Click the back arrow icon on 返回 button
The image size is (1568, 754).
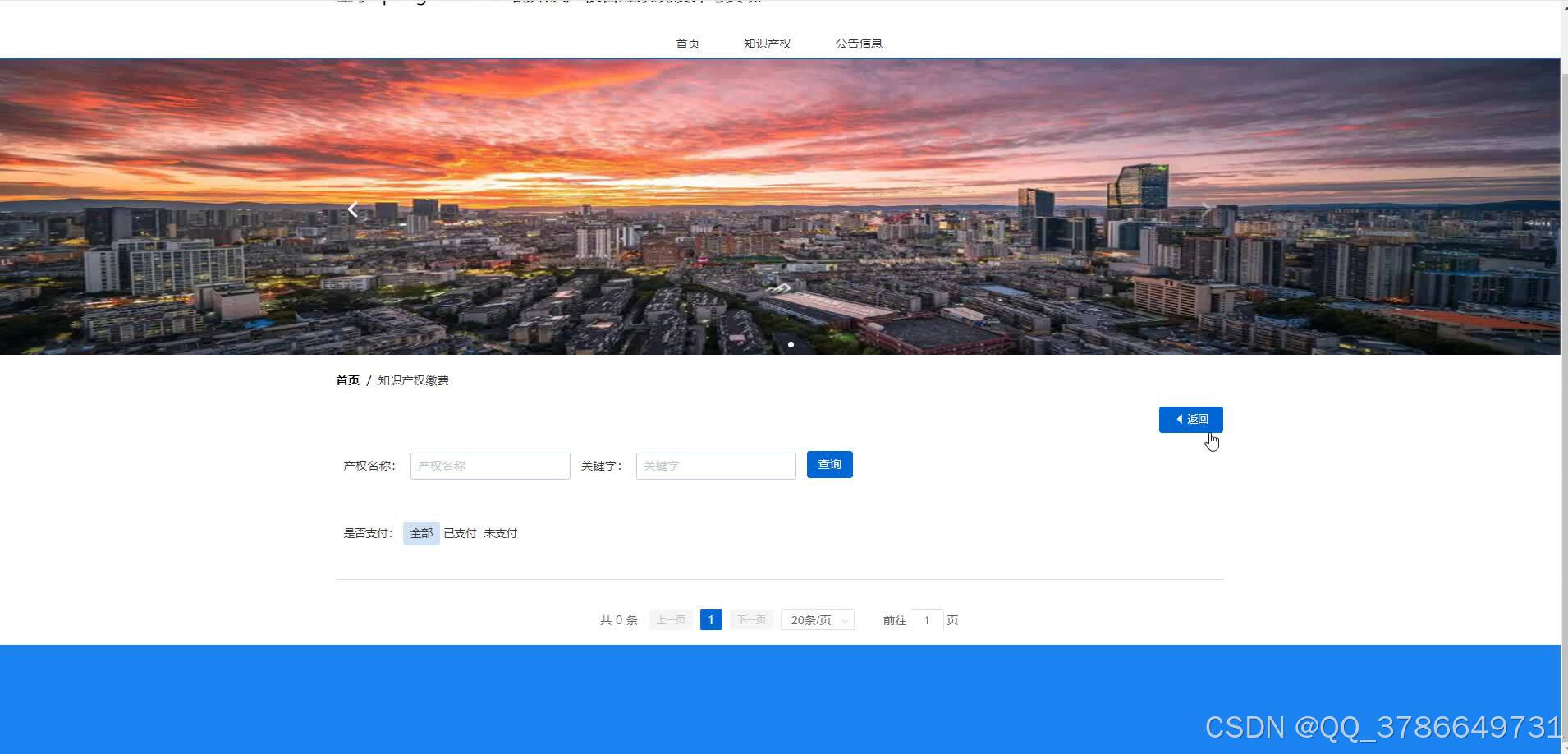[x=1180, y=419]
